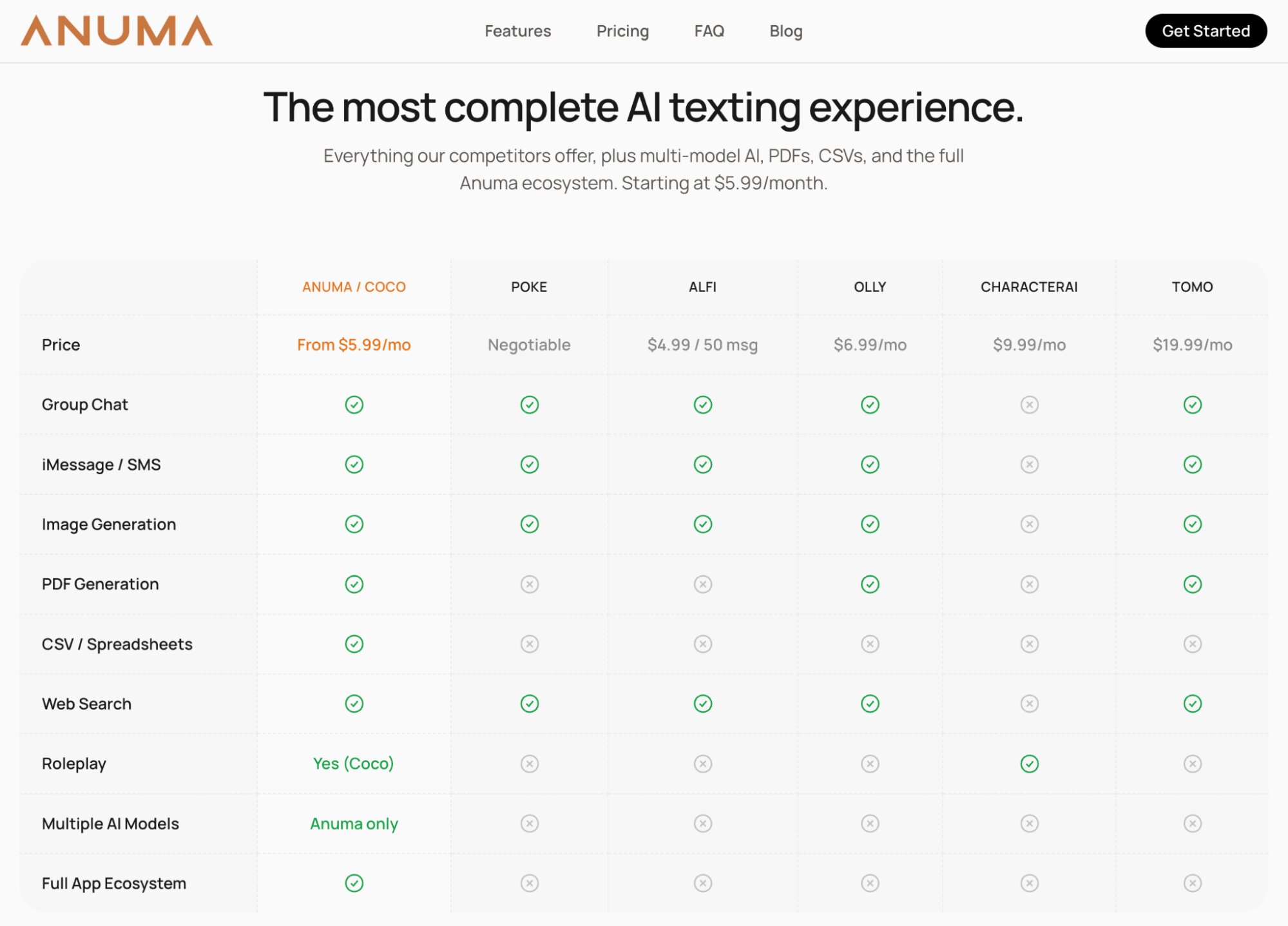Viewport: 1288px width, 926px height.
Task: Click CharacterAI's Group Chat gray X icon
Action: click(1029, 405)
